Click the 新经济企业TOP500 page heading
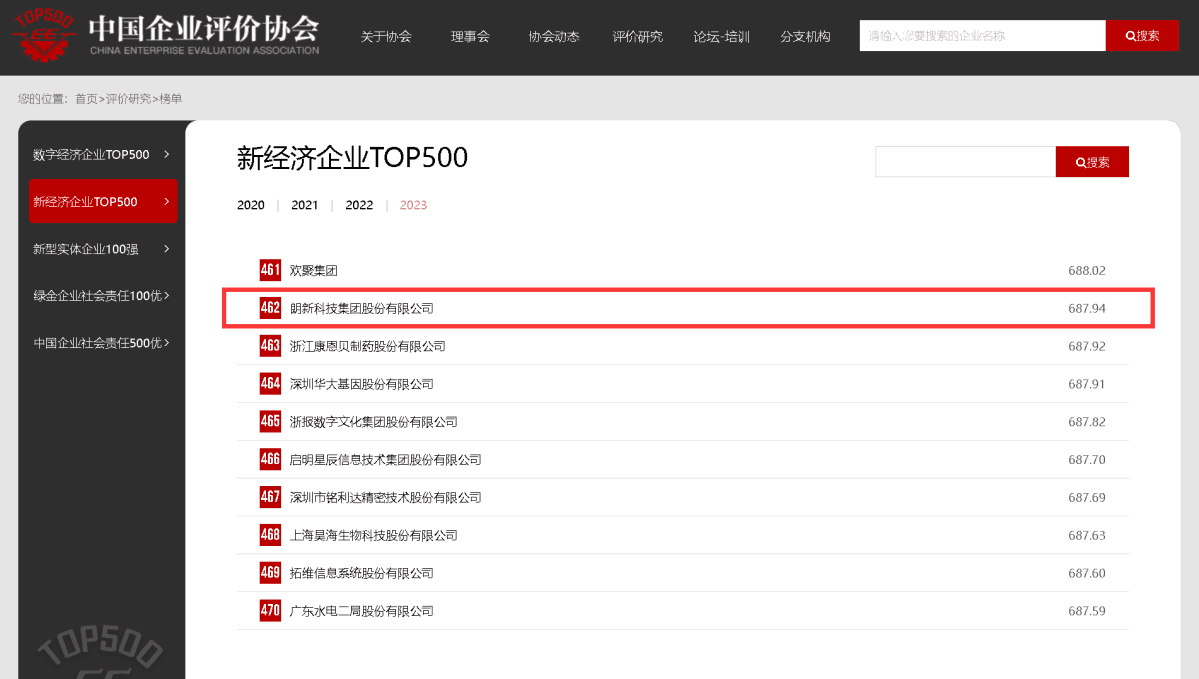 point(352,158)
